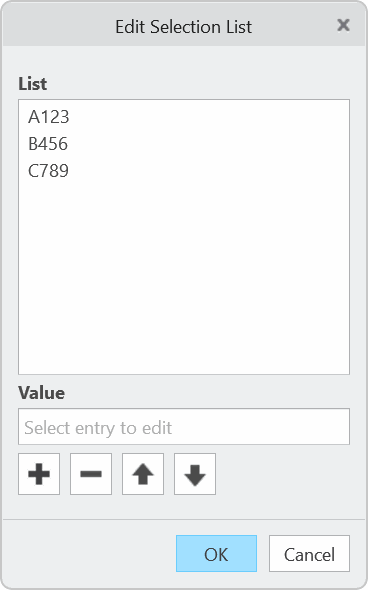The image size is (368, 590).
Task: Click the Cancel button
Action: tap(309, 554)
